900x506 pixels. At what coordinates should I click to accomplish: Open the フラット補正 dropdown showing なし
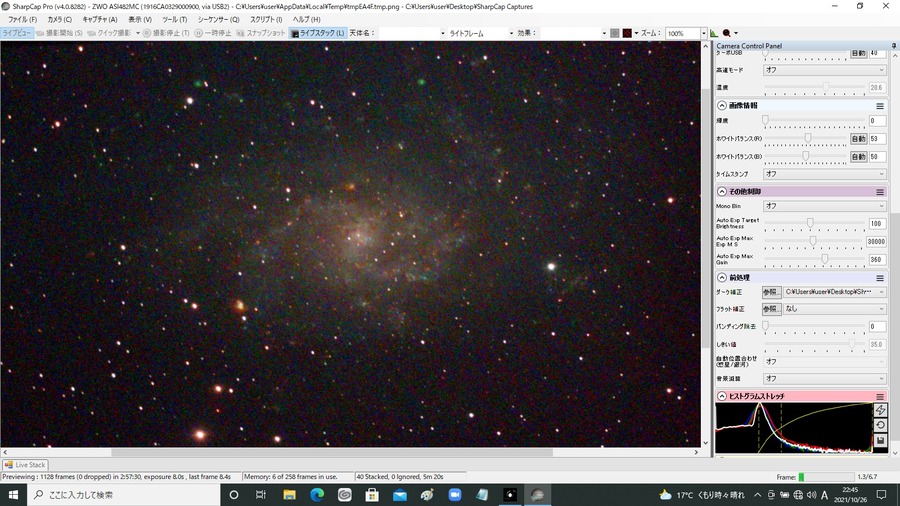tap(835, 309)
